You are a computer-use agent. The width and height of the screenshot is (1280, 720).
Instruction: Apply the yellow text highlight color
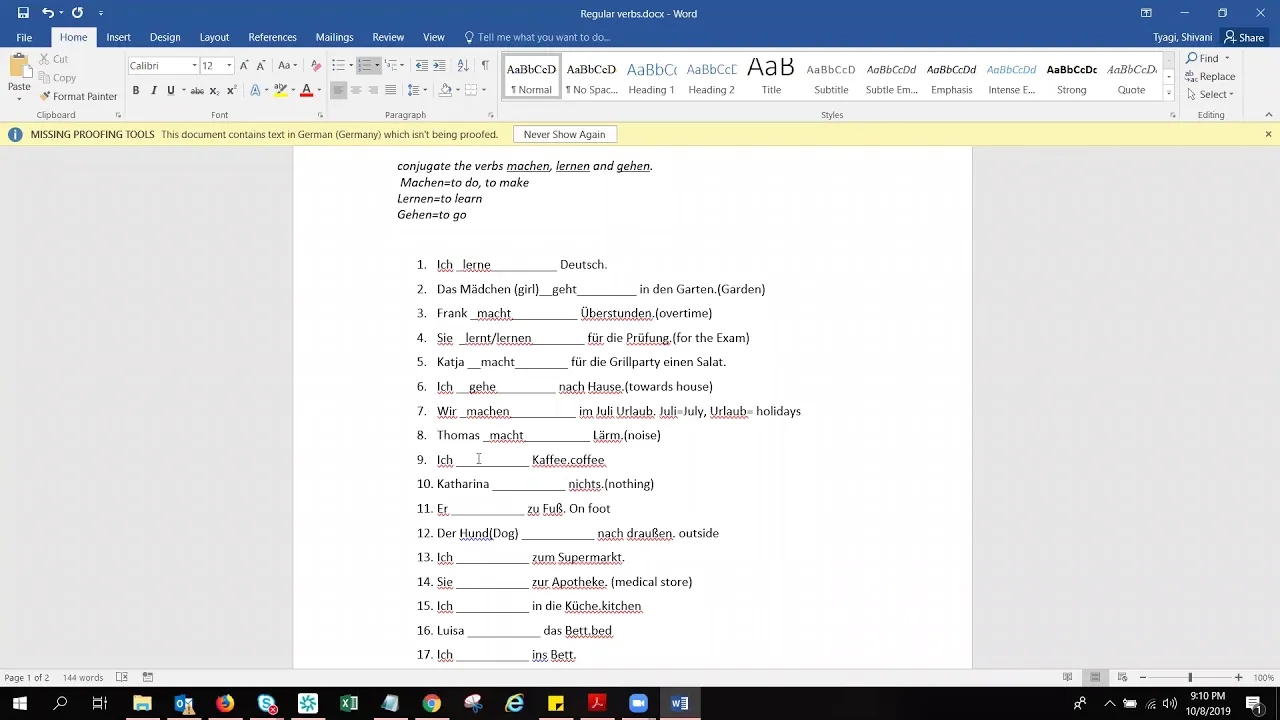click(x=281, y=90)
